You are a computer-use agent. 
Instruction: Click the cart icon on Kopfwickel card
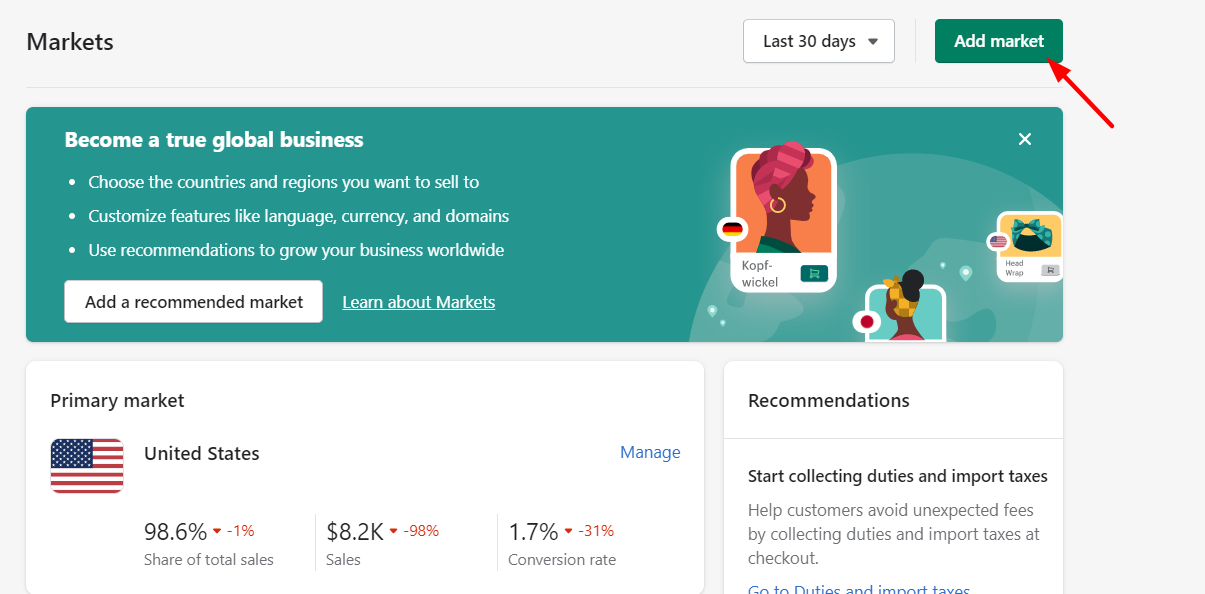click(x=814, y=273)
